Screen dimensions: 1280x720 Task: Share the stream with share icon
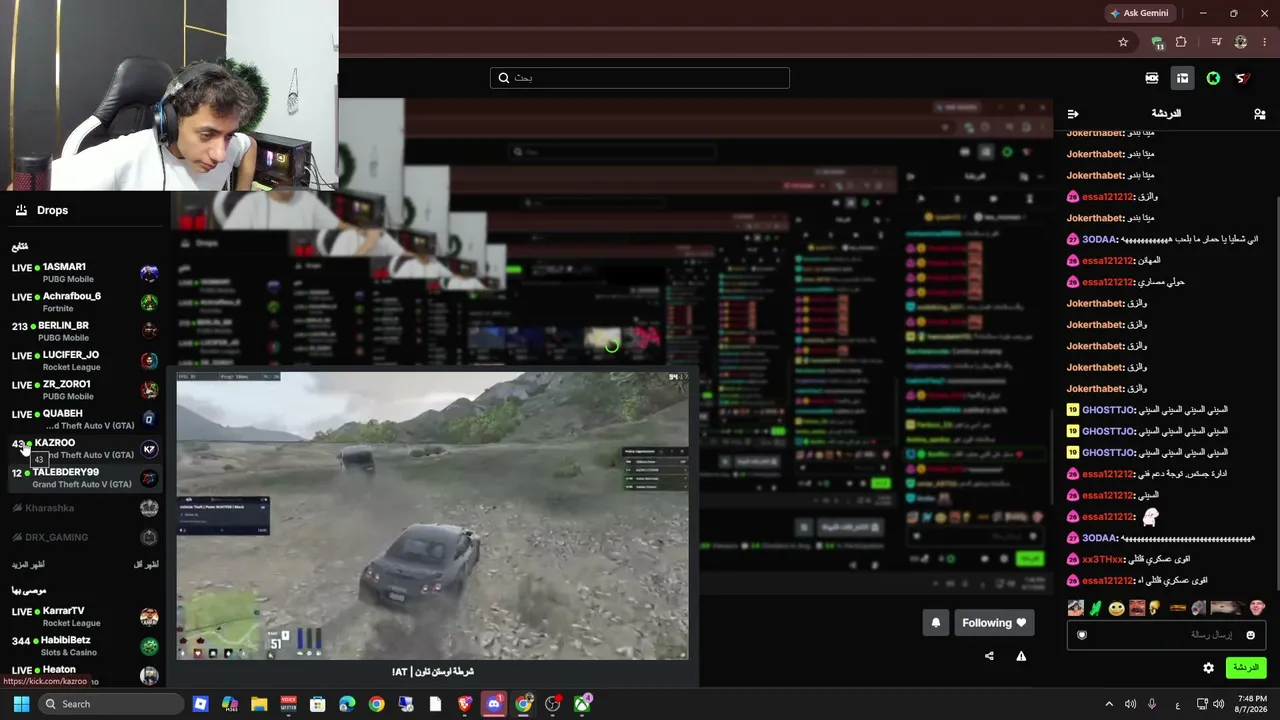(x=989, y=656)
